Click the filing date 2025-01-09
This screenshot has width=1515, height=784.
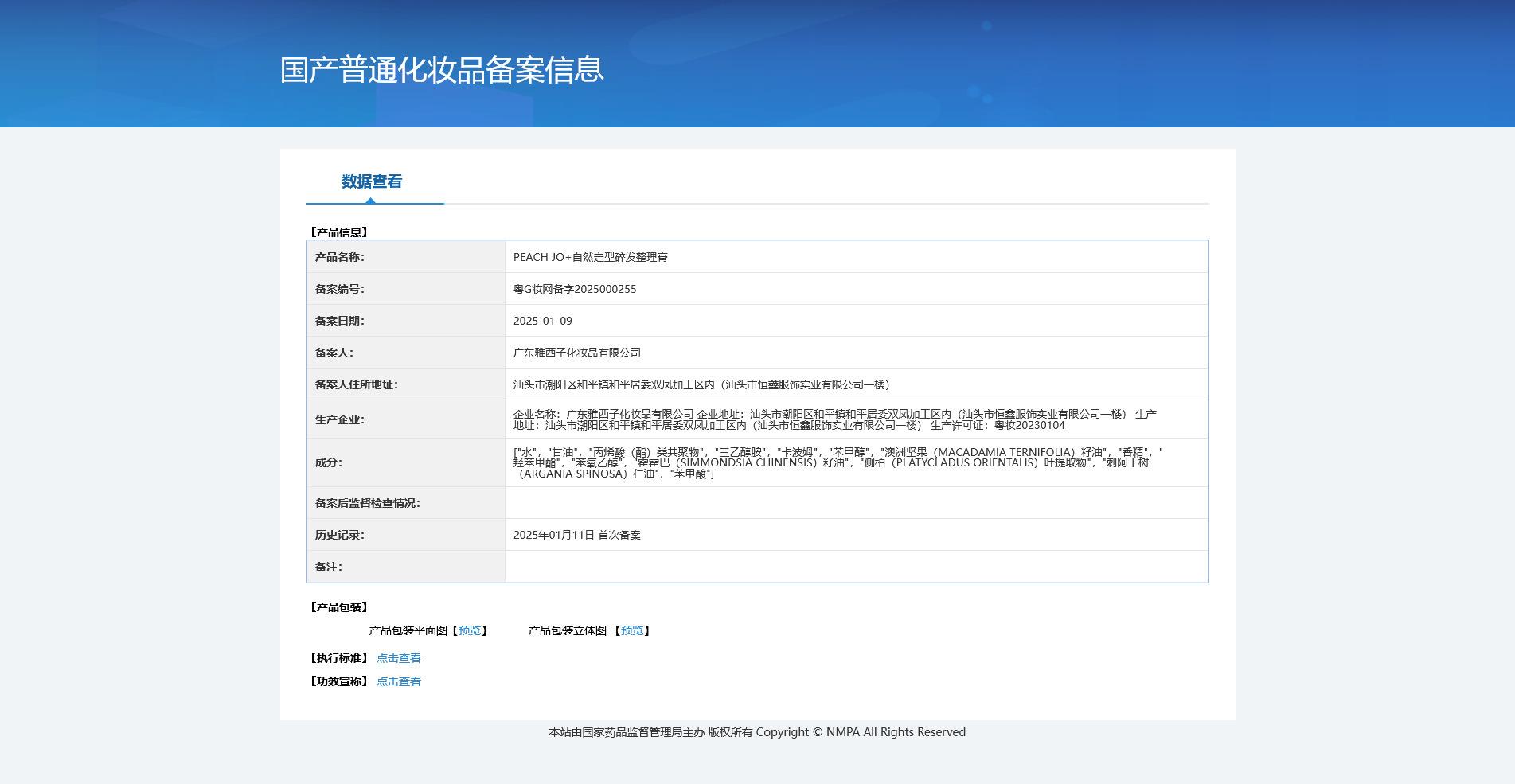pyautogui.click(x=542, y=321)
